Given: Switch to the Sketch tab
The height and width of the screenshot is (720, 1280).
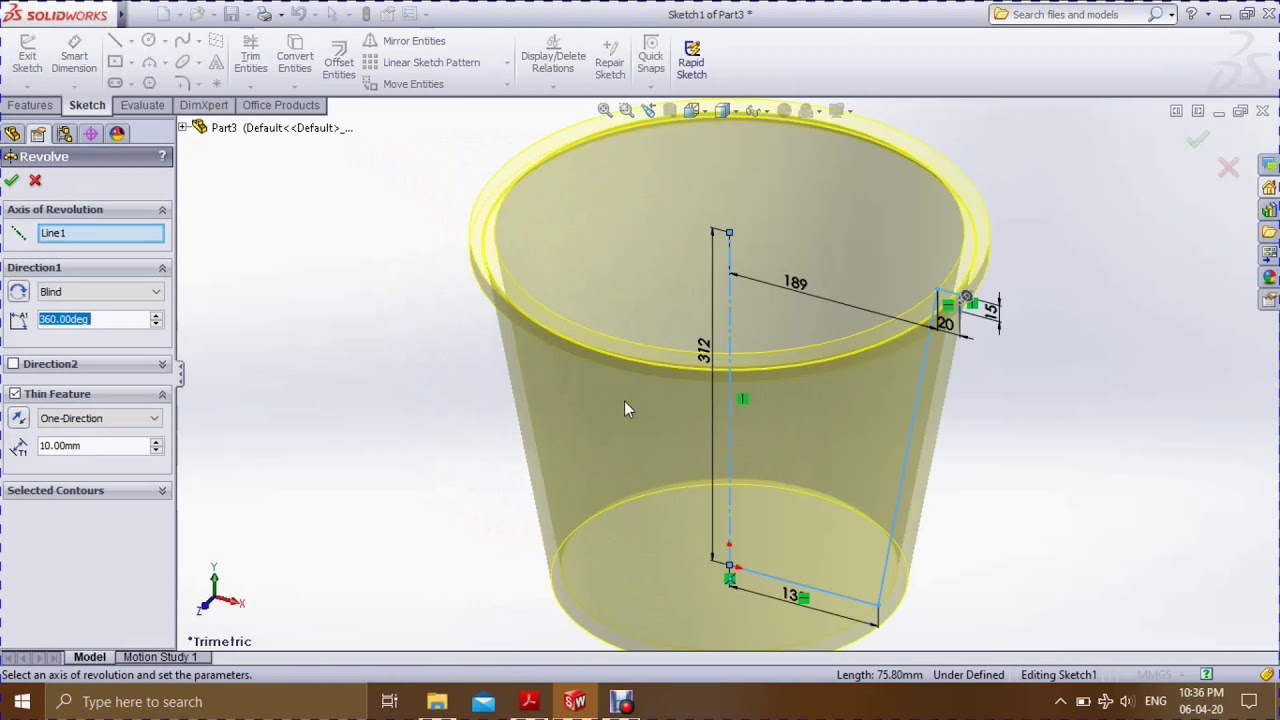Looking at the screenshot, I should pyautogui.click(x=87, y=105).
